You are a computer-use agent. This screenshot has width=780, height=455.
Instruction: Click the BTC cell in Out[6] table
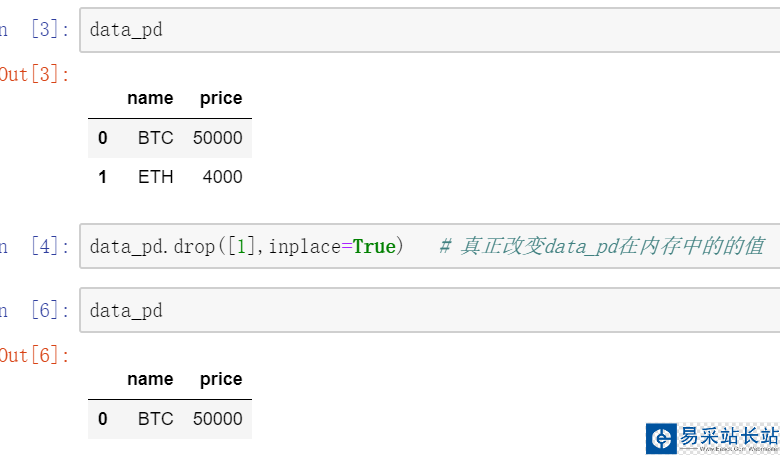click(x=155, y=419)
